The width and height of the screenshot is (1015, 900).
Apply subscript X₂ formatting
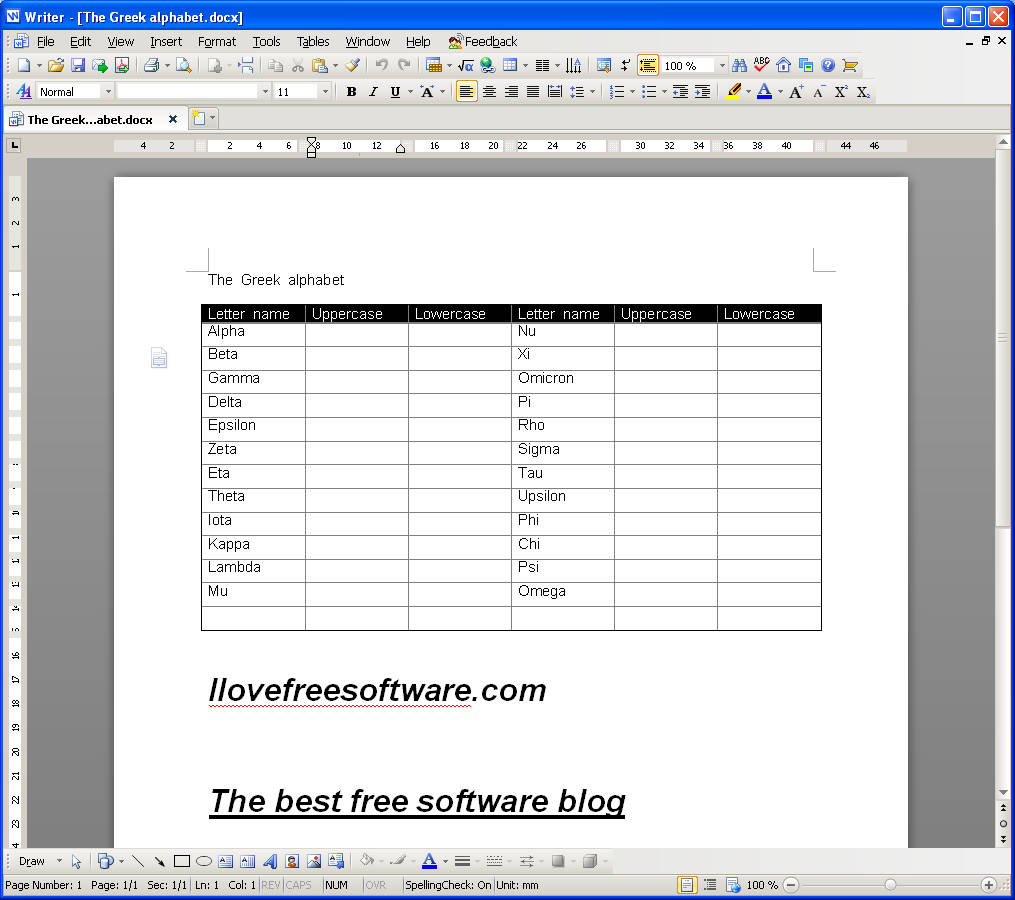point(863,92)
